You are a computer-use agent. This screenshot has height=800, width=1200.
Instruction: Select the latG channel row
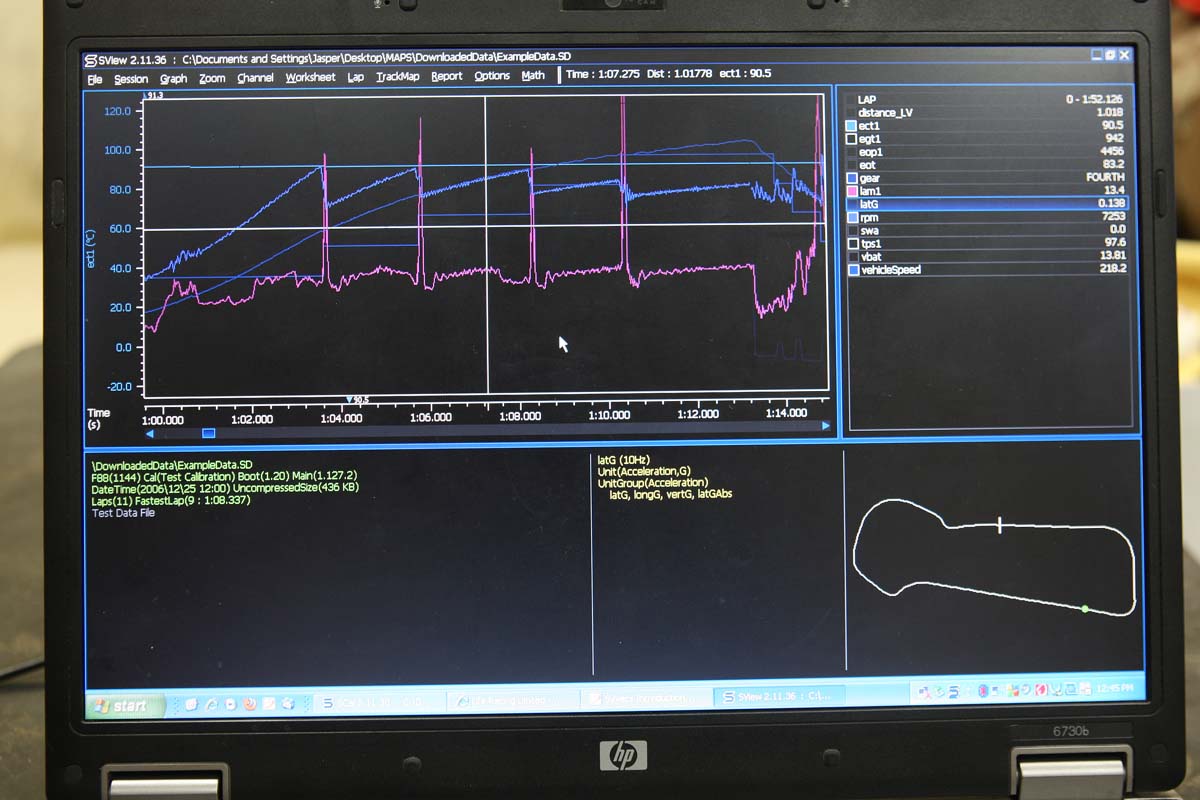coord(985,204)
